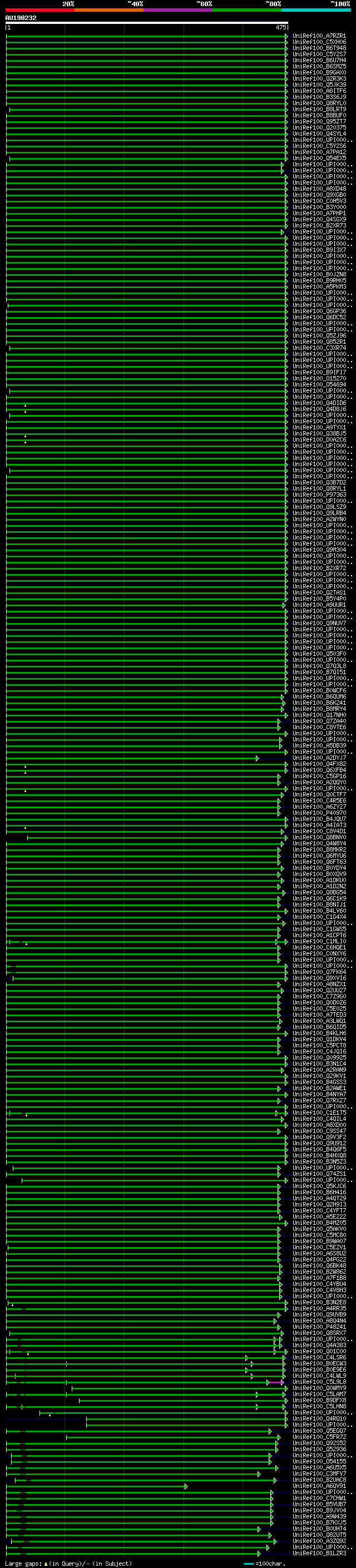Select the UniRef100_A4IAT3 label
The width and height of the screenshot is (356, 1568).
coord(319,825)
